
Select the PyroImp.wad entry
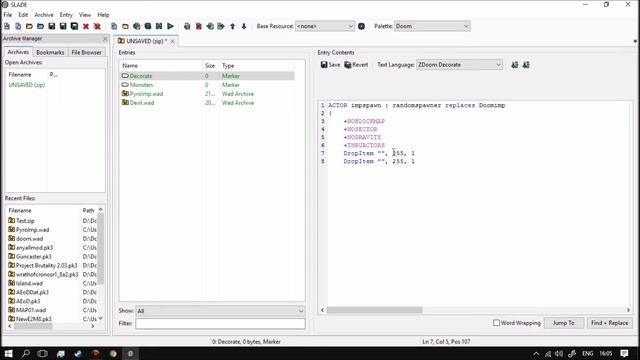tap(207, 94)
